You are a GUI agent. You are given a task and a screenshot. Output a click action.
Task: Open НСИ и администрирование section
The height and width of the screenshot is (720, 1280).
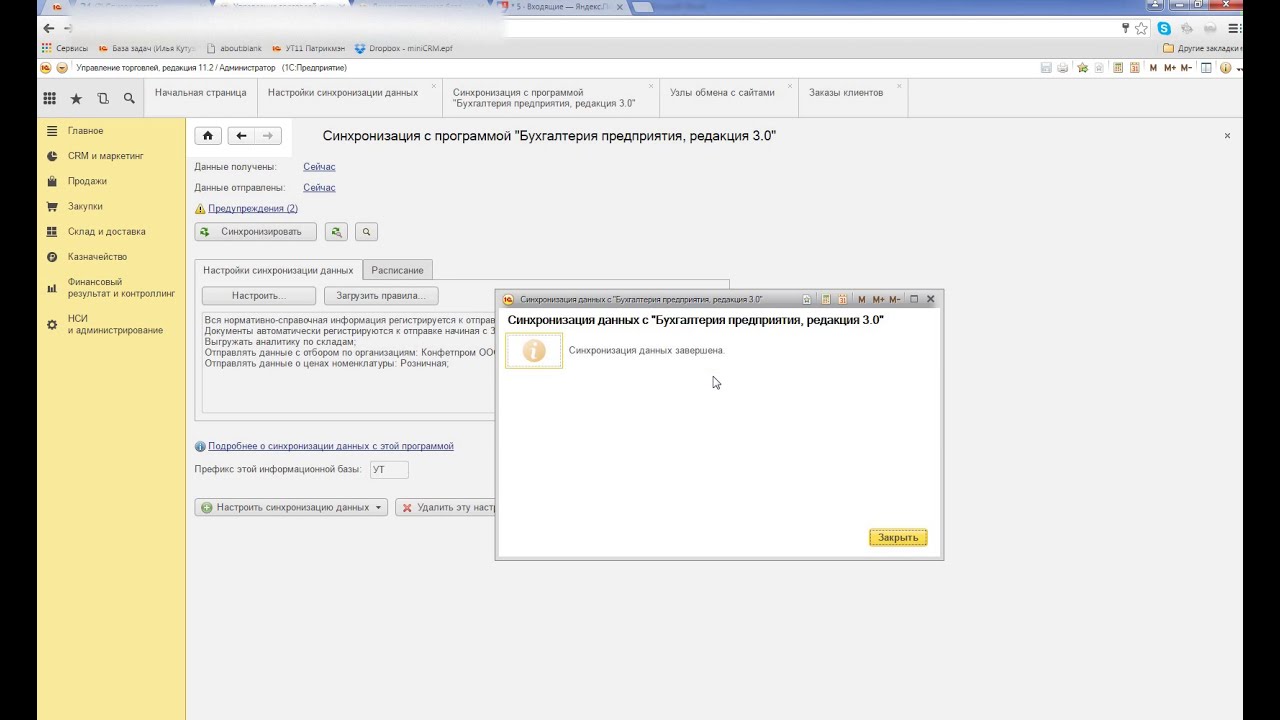click(115, 324)
